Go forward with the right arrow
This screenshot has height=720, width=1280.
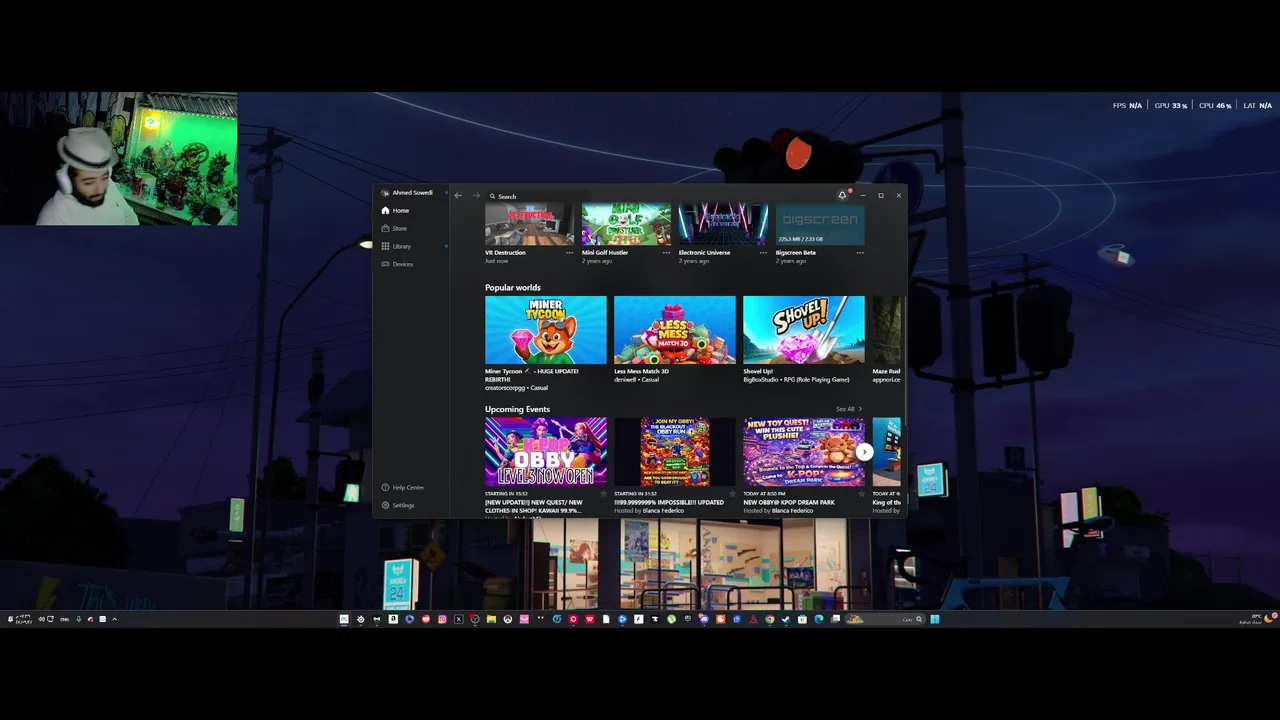pos(476,196)
